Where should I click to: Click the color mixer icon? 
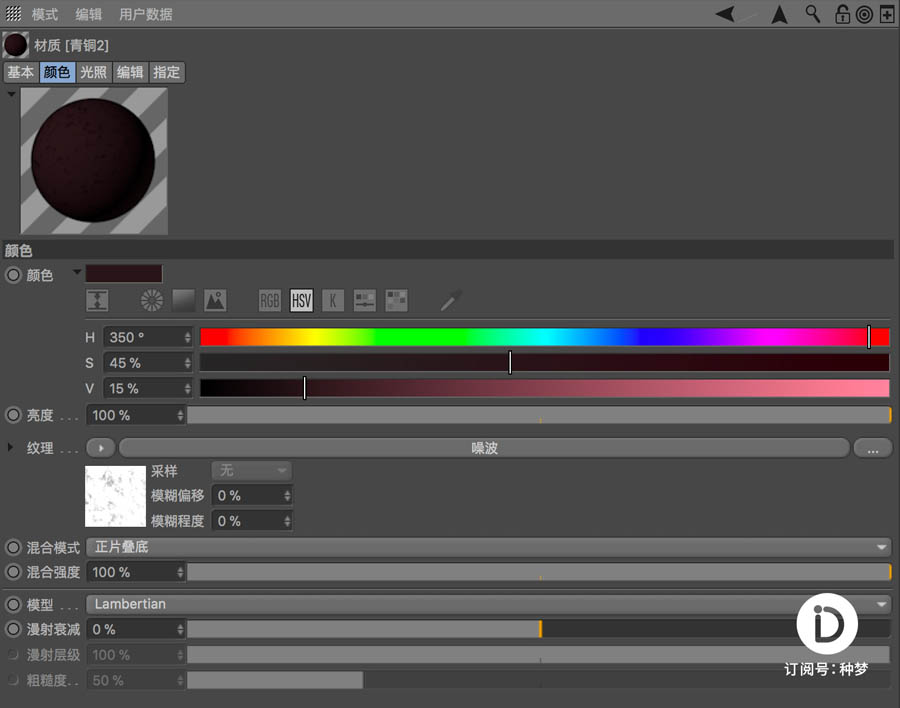pos(364,300)
